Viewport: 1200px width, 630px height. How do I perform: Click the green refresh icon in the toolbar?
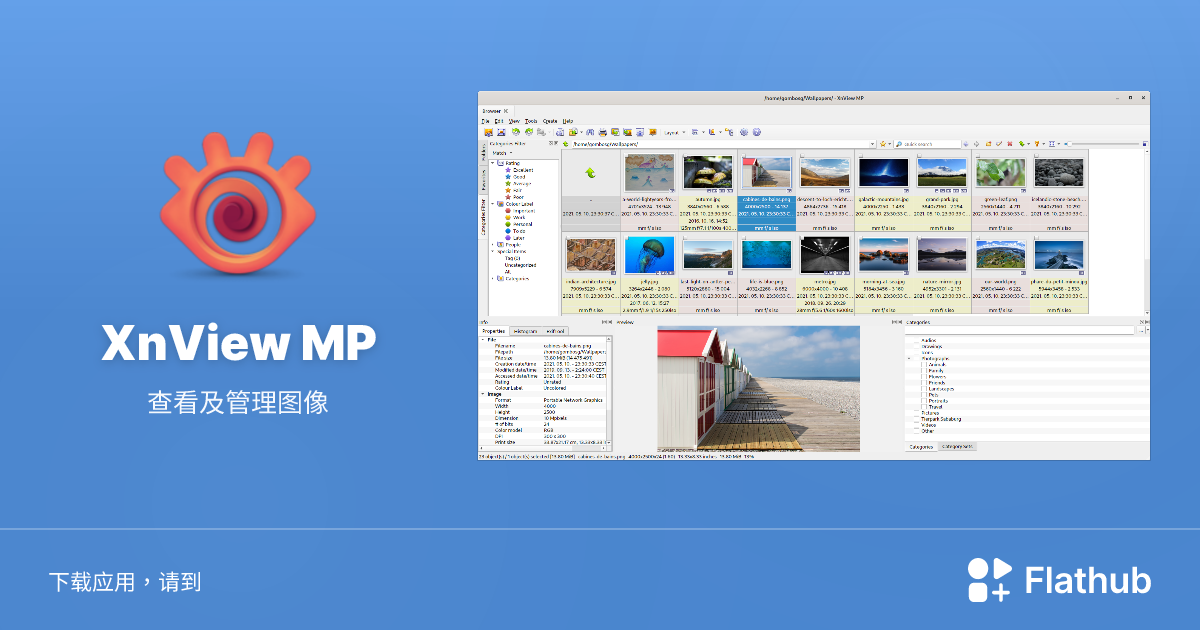point(515,131)
